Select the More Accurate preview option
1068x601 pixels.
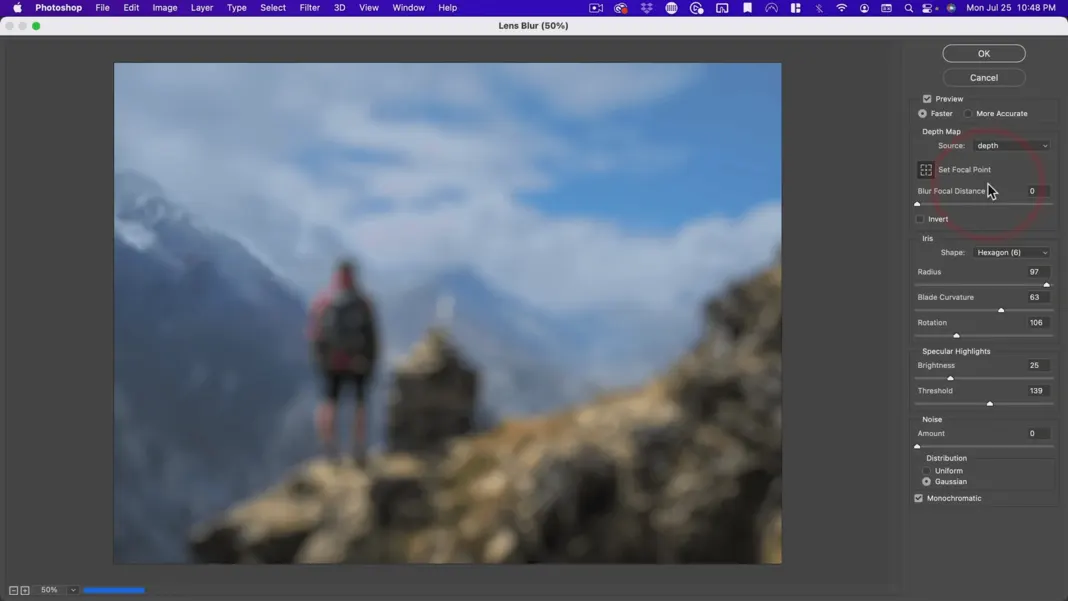click(x=968, y=114)
